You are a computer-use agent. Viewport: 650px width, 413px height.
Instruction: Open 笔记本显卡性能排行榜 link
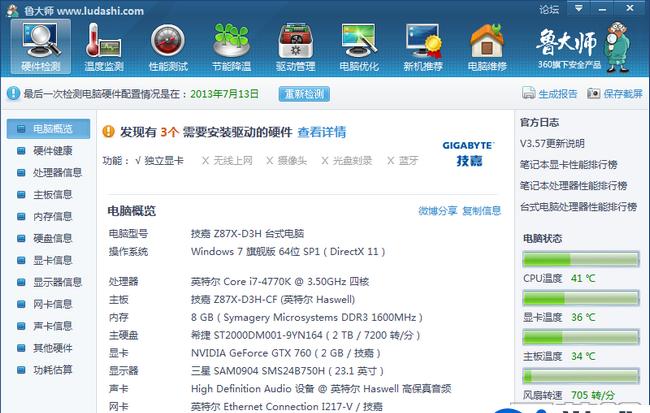point(569,165)
